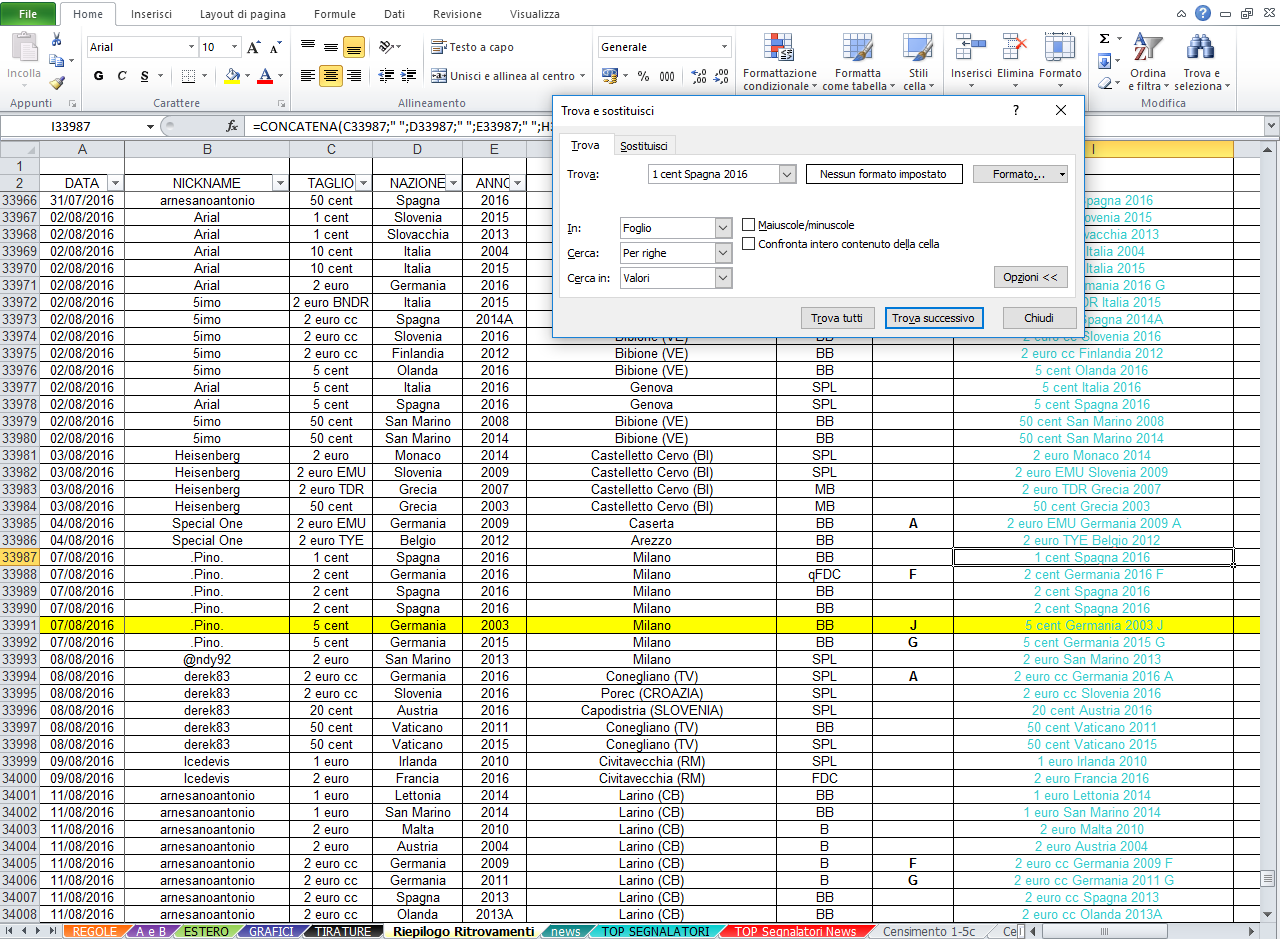Open Formattazione condizionale
Screen dimensions: 1280x939
pyautogui.click(x=780, y=62)
